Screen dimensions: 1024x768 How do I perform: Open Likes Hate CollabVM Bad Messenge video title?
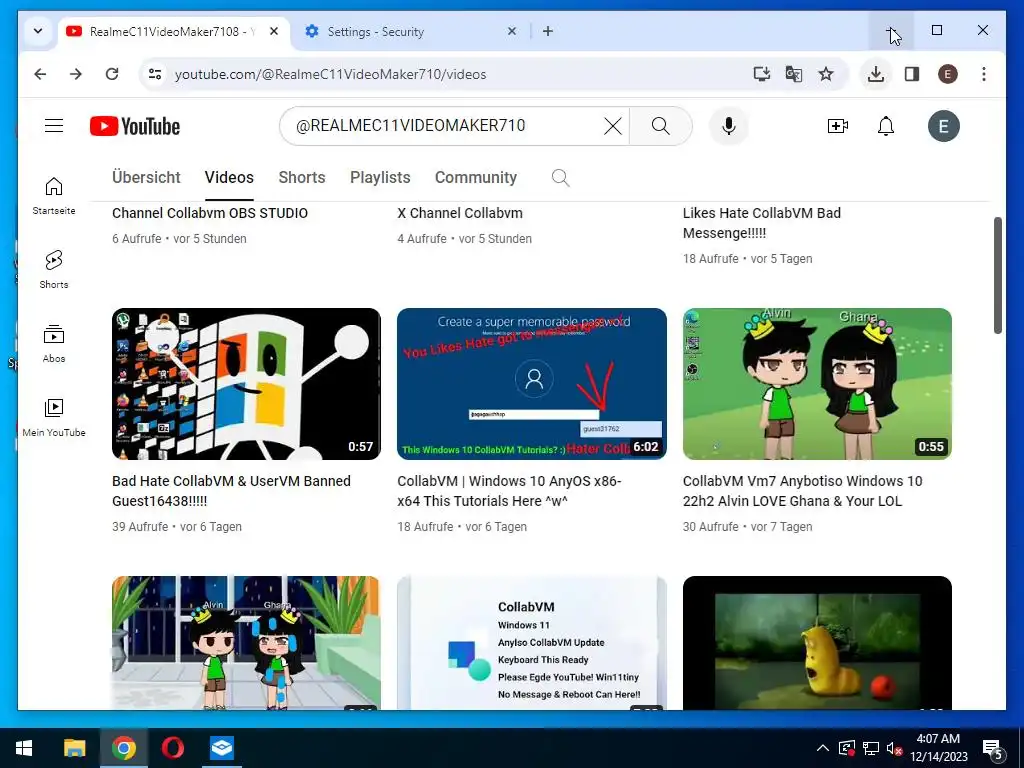(761, 223)
